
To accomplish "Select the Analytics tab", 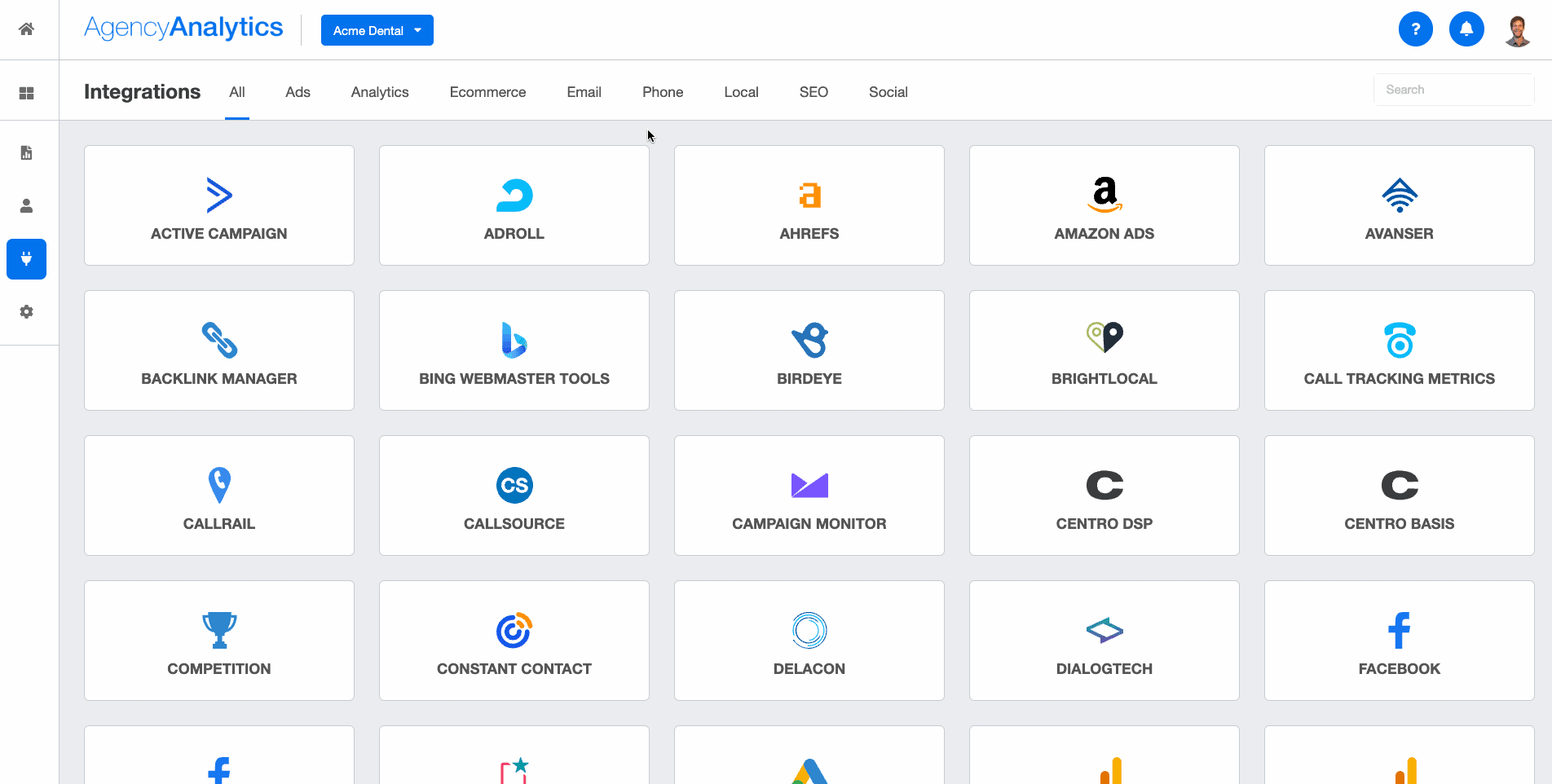I will coord(380,92).
